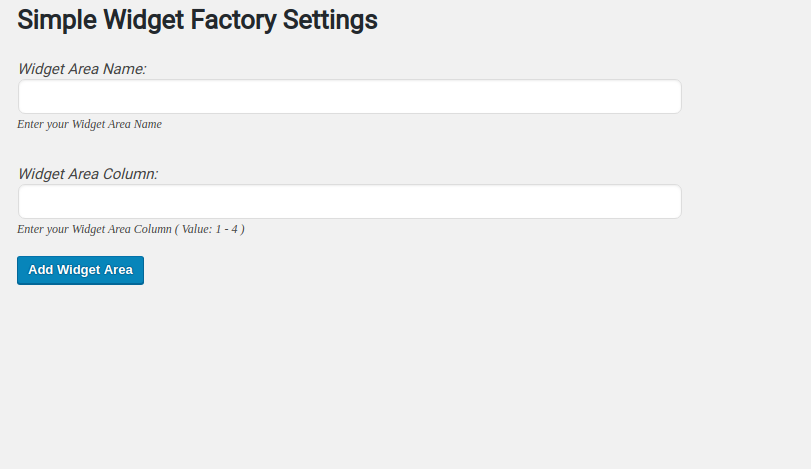Click the helper text below the column field
This screenshot has width=811, height=469.
(131, 229)
